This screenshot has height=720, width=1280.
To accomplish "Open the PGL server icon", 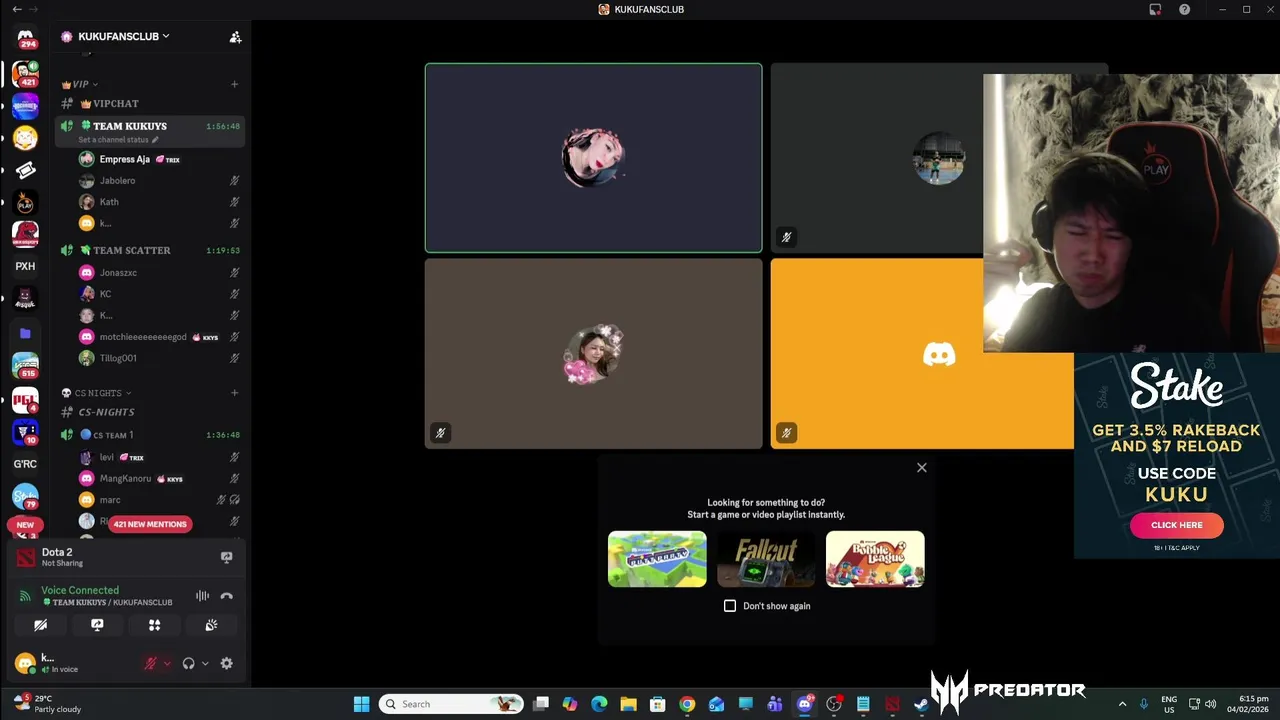I will (x=25, y=399).
